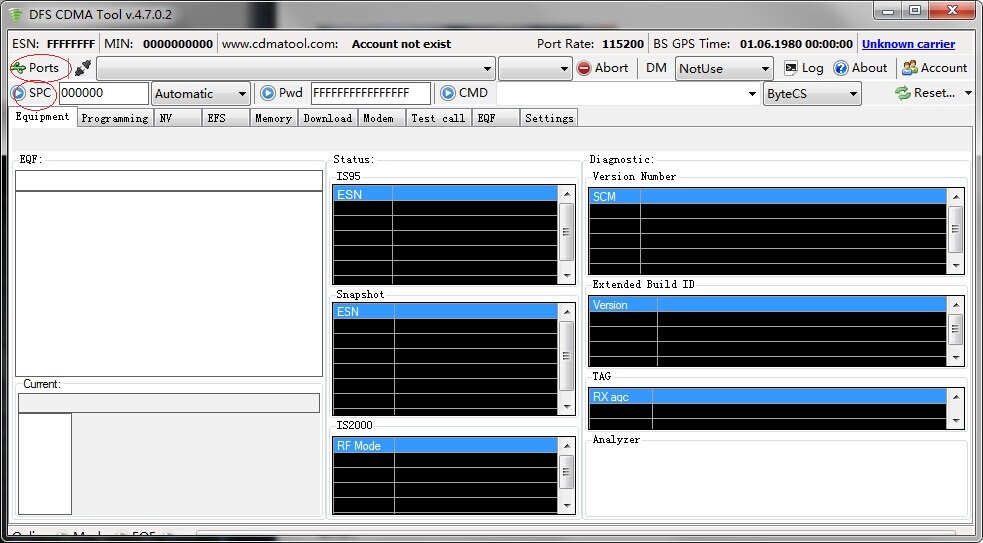The image size is (983, 543).
Task: Click the Reset button
Action: (x=925, y=93)
